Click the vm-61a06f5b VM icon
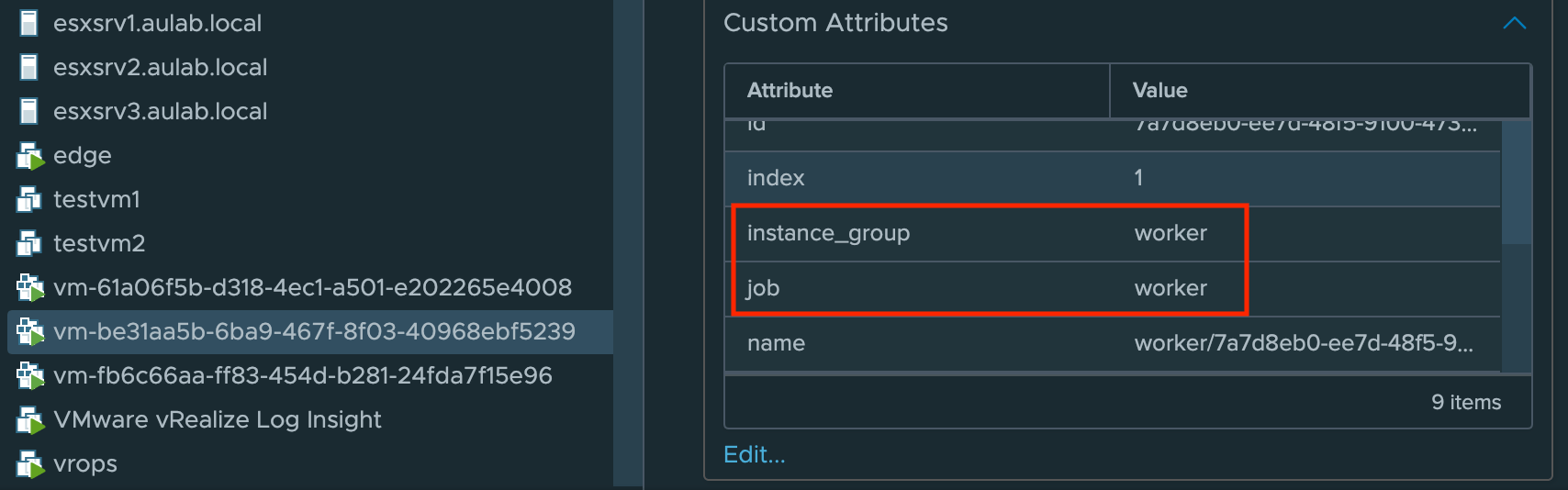This screenshot has width=1568, height=490. tap(30, 288)
